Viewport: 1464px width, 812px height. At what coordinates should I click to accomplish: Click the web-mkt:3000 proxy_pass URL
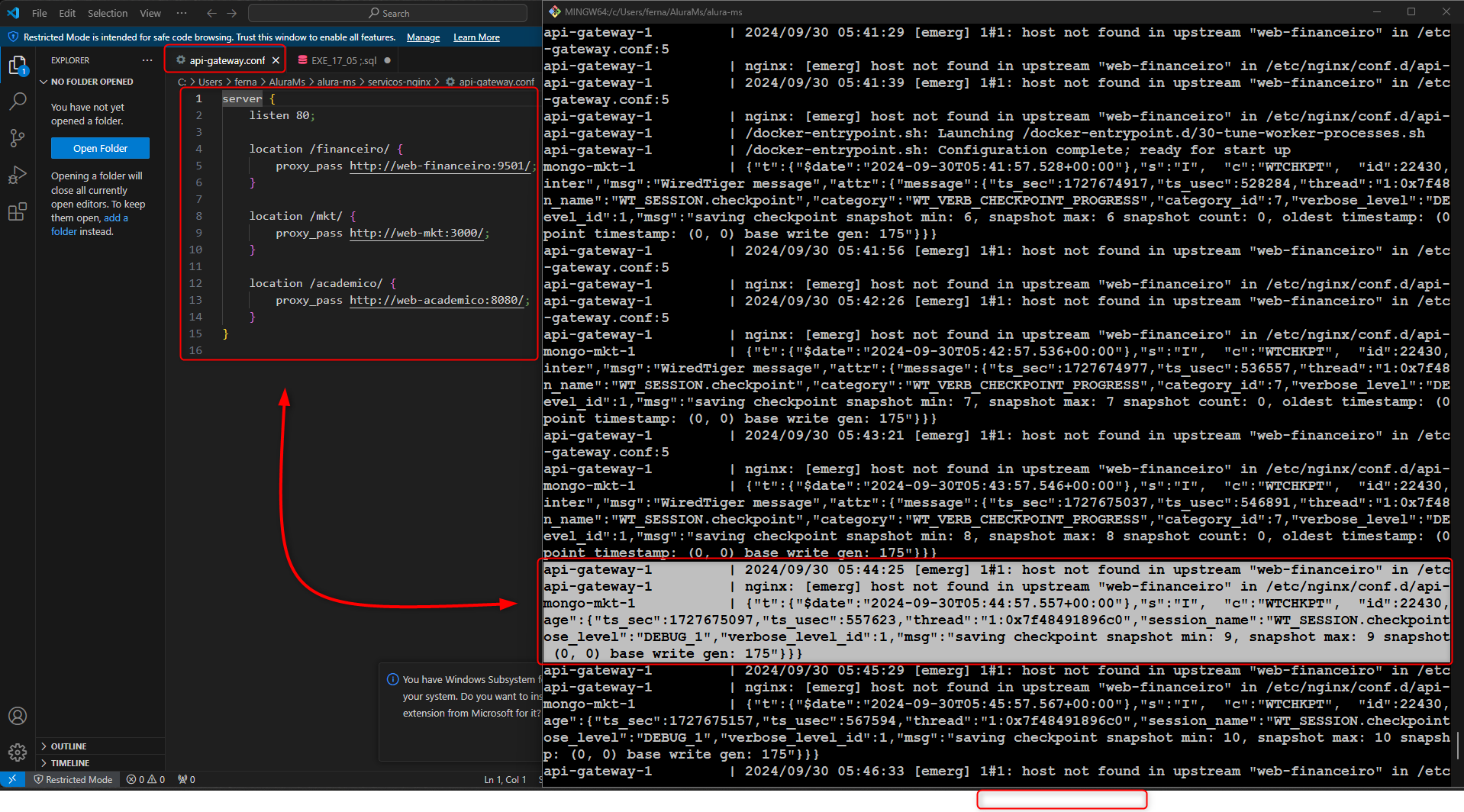[x=417, y=233]
